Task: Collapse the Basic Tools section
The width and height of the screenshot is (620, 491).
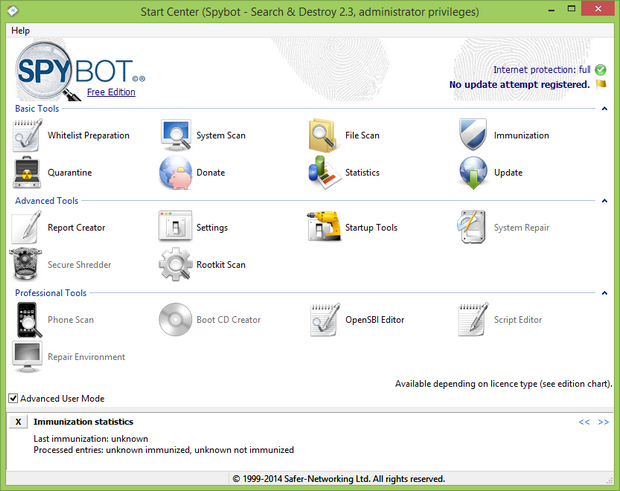Action: (604, 108)
